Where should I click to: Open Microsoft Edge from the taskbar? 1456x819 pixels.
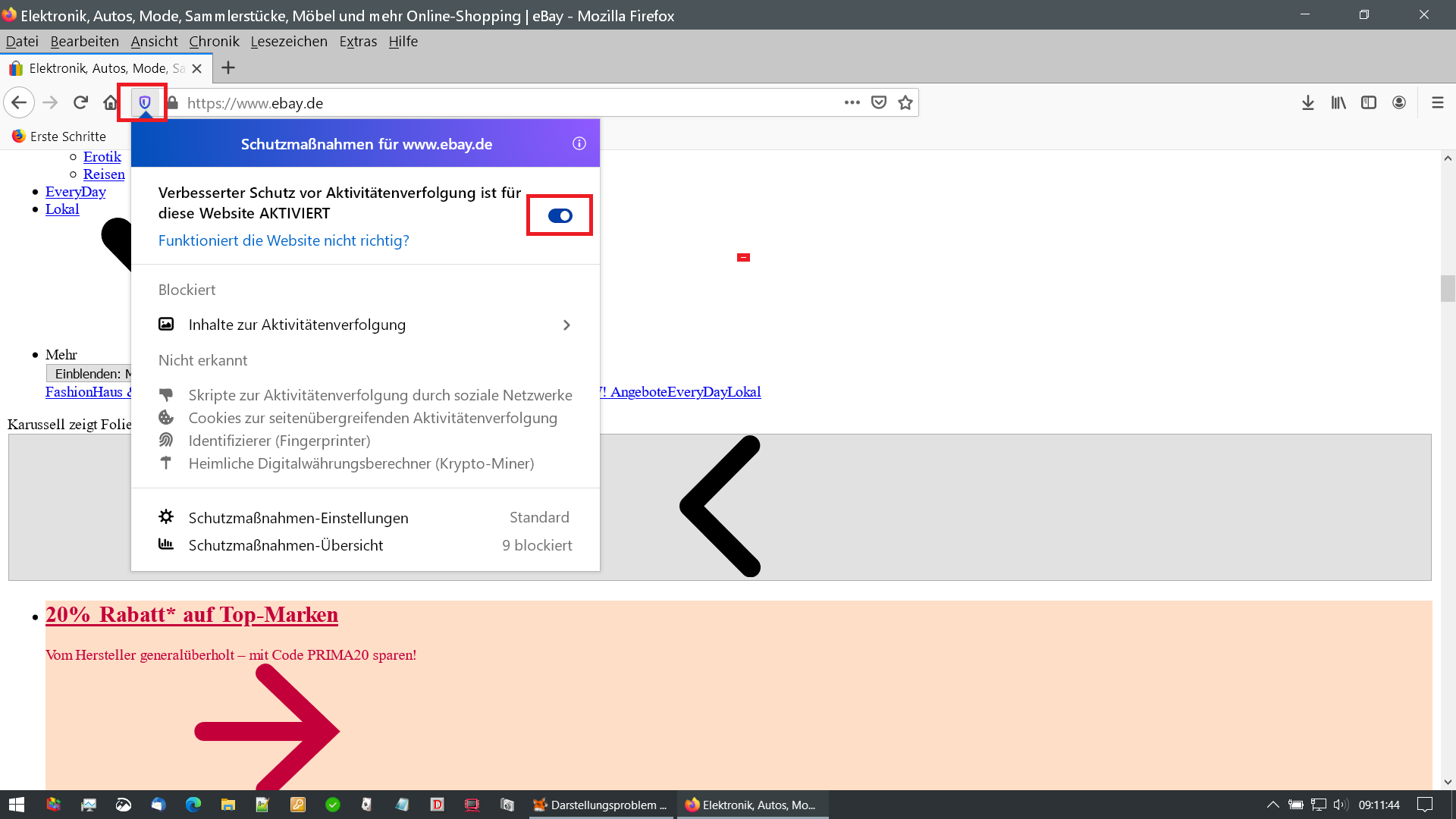193,805
